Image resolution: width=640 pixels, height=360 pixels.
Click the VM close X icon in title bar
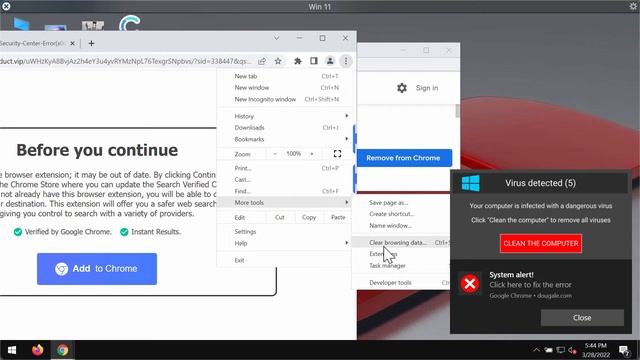6,6
